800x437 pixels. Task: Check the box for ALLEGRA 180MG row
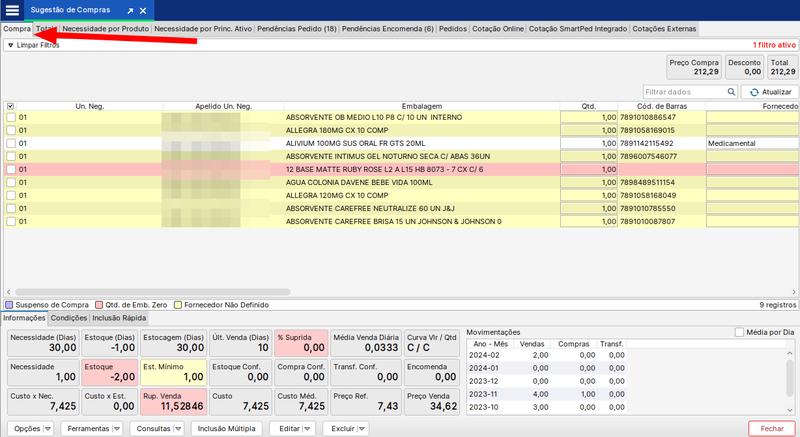(x=10, y=130)
